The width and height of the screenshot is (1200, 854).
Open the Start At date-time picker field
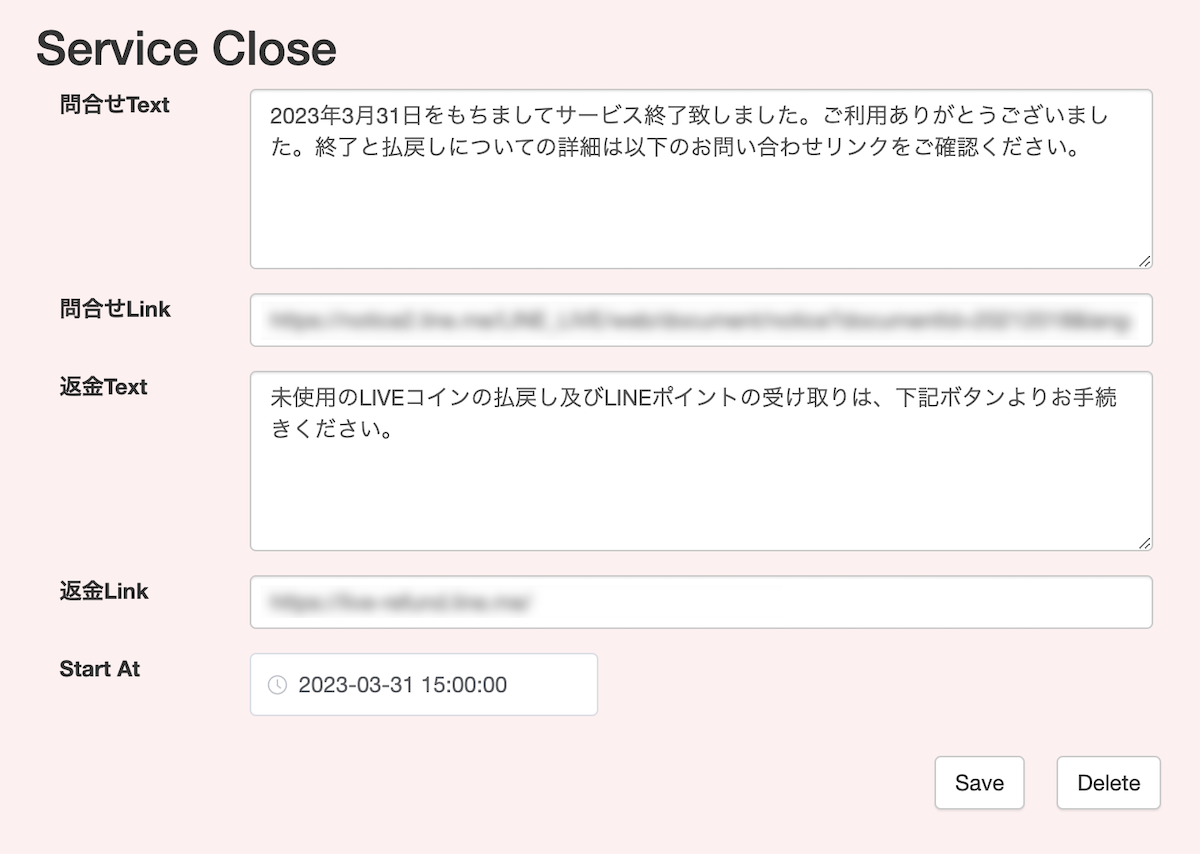tap(423, 685)
